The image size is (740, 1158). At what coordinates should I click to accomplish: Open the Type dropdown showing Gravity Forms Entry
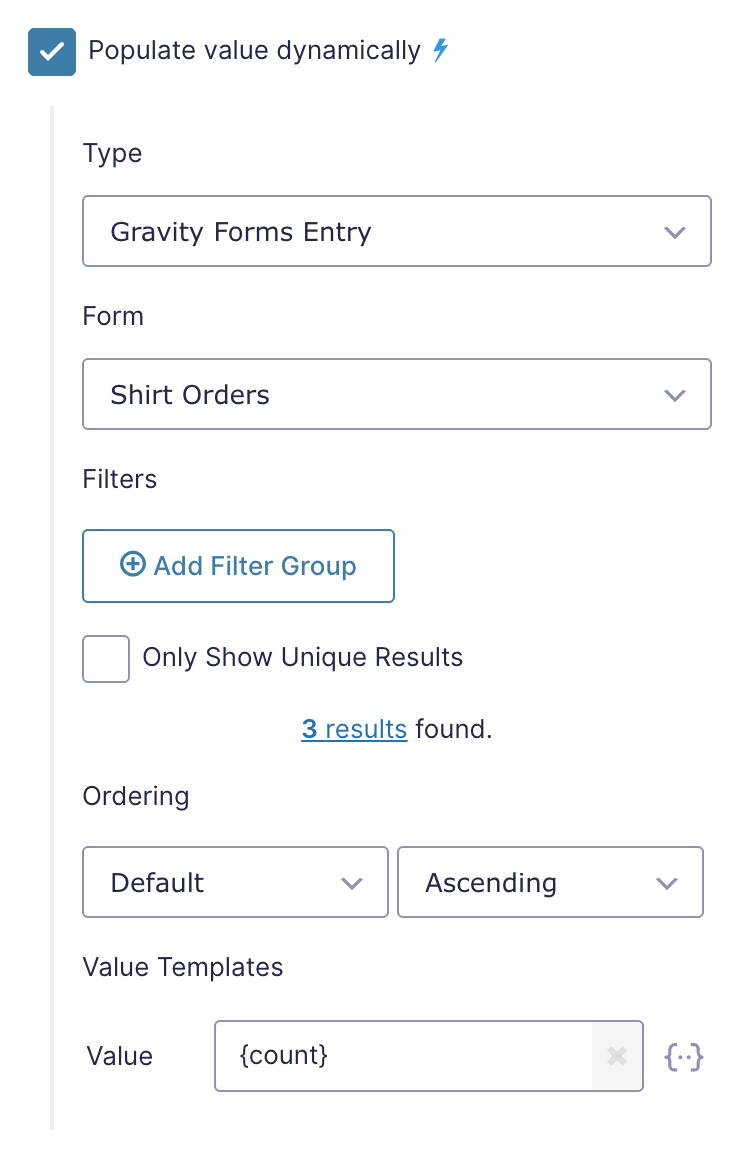(397, 231)
